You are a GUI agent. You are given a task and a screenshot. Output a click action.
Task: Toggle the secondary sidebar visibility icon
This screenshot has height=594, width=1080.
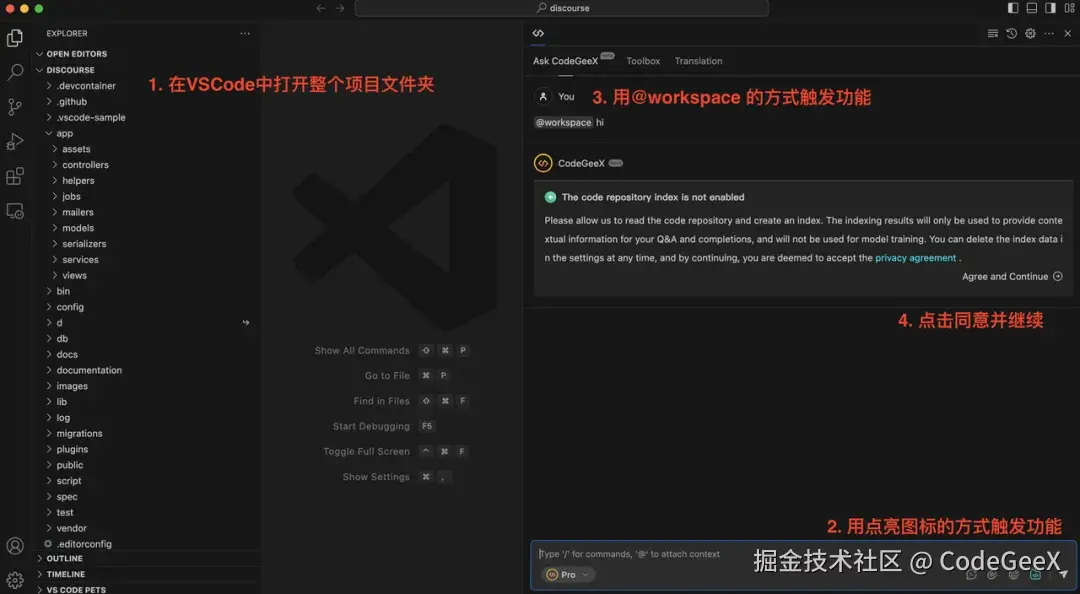(x=1048, y=7)
